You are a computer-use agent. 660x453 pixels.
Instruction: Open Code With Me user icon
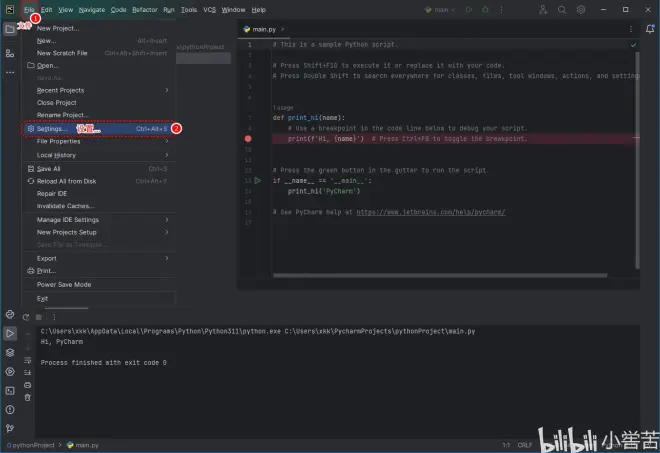543,10
